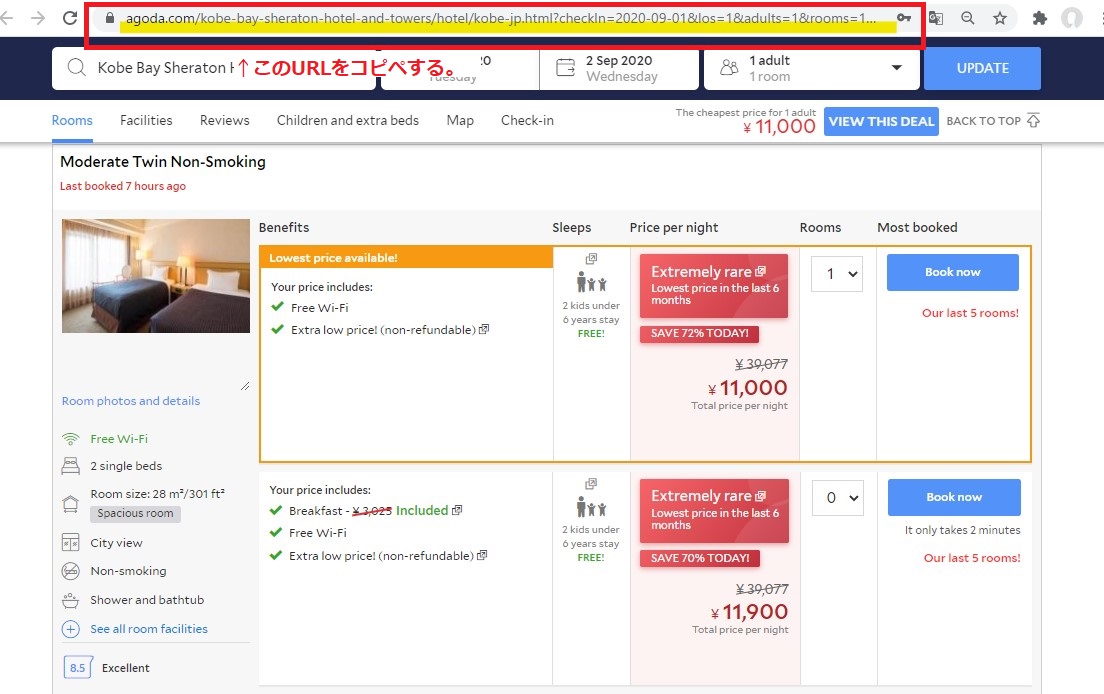Switch to the Facilities tab

[x=146, y=120]
